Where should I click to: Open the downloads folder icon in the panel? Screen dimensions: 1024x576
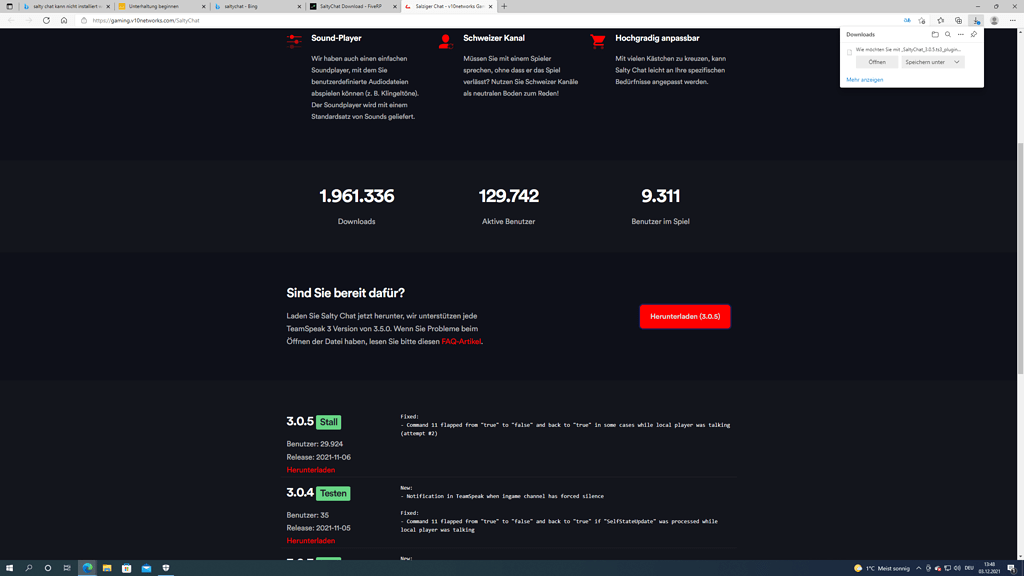point(935,34)
